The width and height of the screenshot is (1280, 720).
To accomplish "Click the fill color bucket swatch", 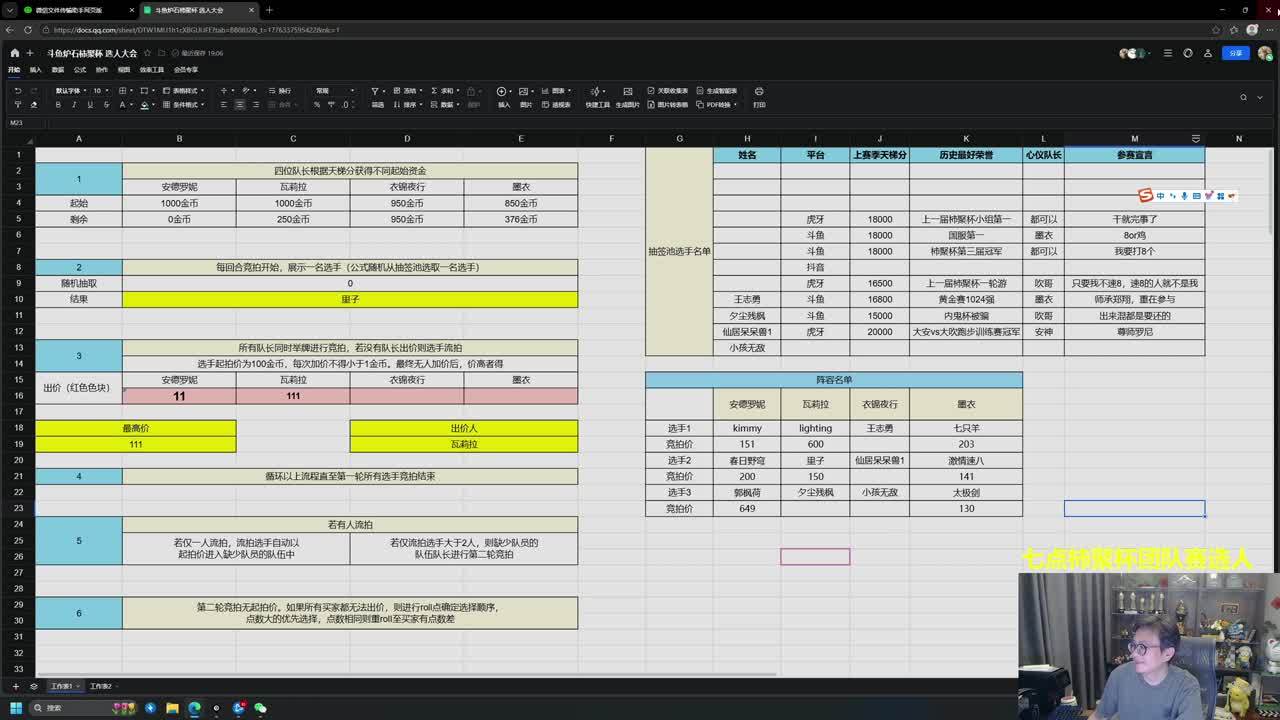I will [144, 105].
